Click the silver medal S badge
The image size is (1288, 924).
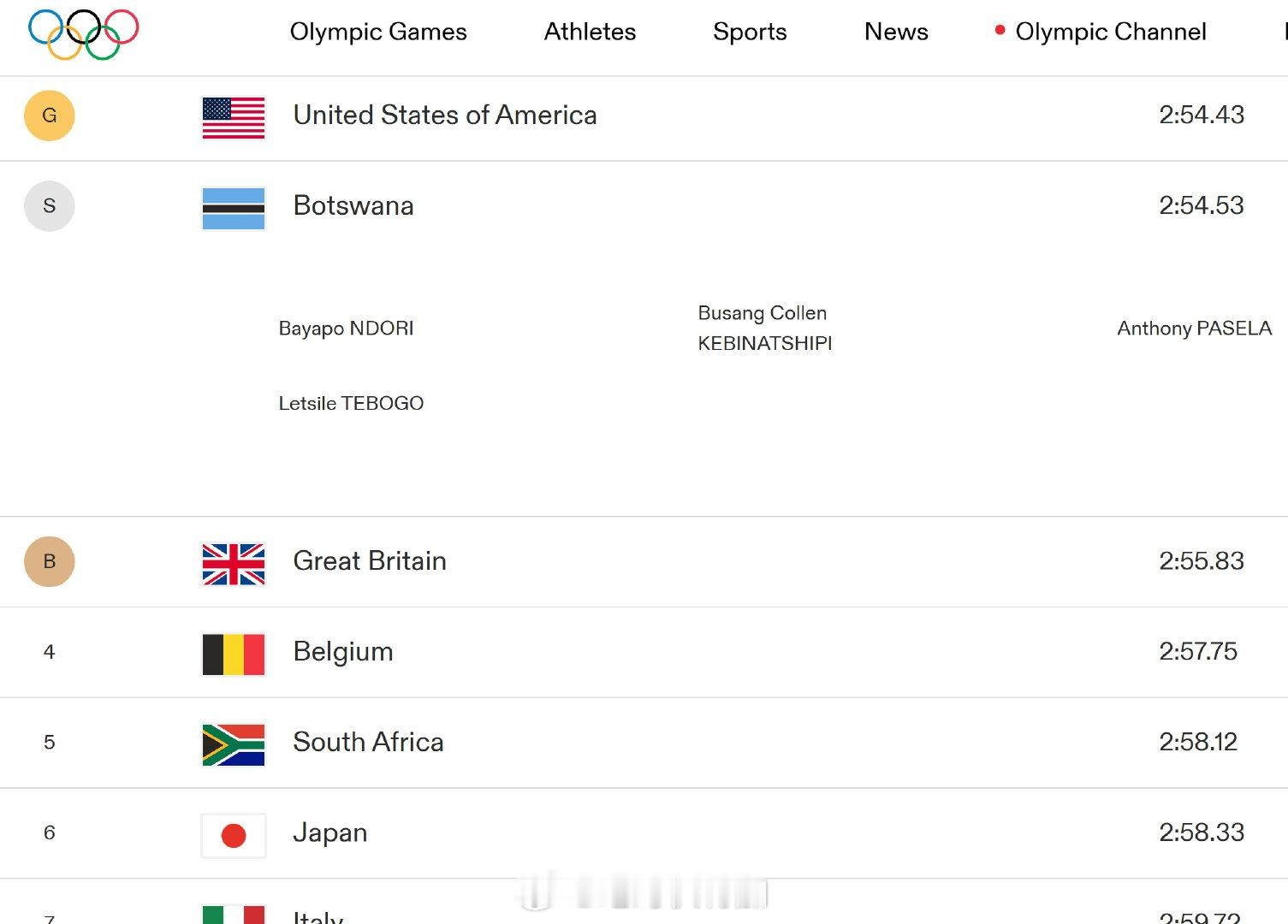[x=50, y=206]
